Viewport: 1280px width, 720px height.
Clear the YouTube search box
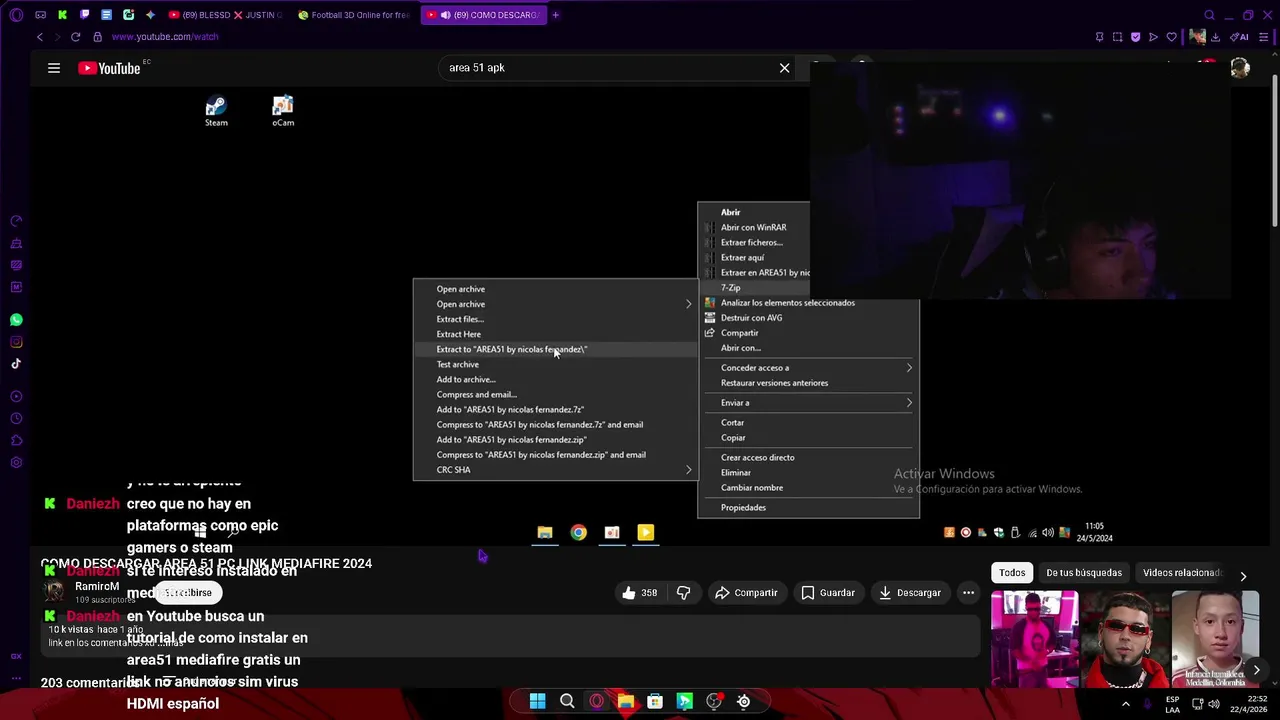coord(785,68)
